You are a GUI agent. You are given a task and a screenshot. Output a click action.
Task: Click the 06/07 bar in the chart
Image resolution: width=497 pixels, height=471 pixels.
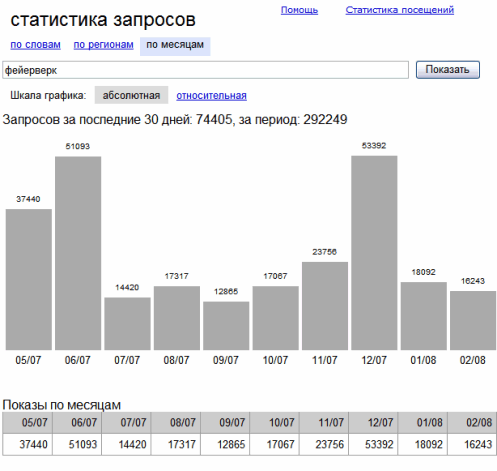(x=78, y=253)
